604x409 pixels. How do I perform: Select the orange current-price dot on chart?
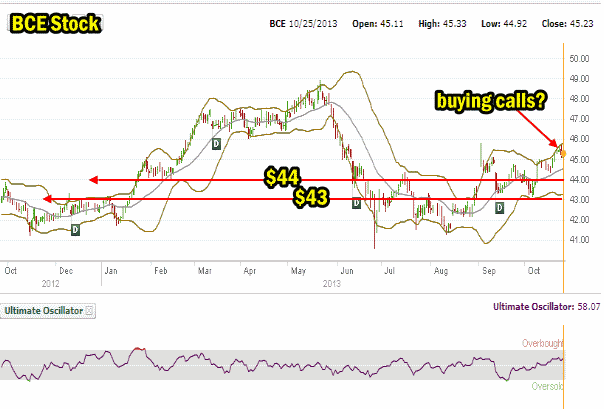pos(563,154)
